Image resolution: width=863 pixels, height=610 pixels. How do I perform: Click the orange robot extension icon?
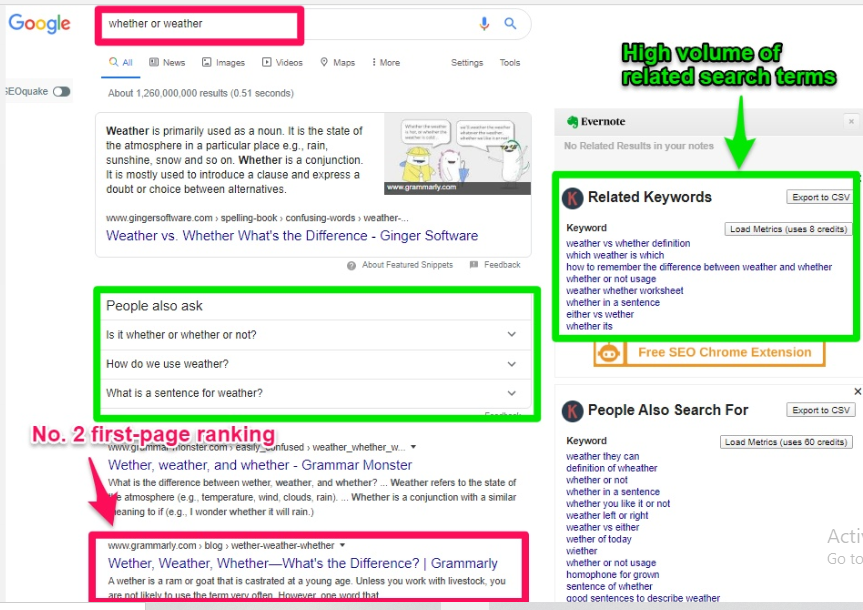(x=609, y=353)
